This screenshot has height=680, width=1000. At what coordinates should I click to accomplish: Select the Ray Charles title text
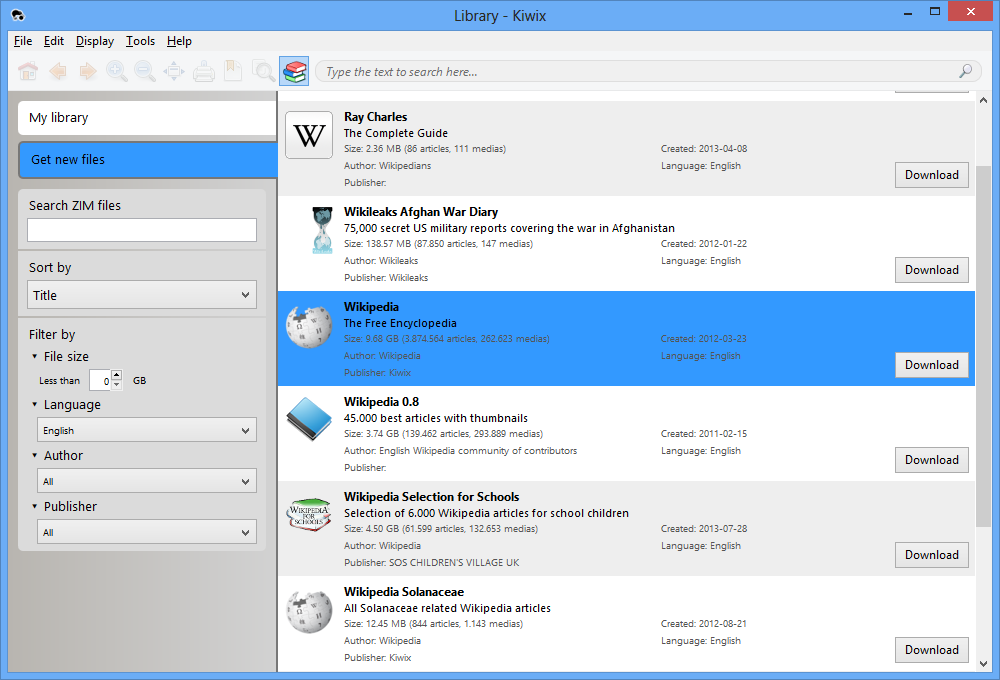tap(375, 117)
